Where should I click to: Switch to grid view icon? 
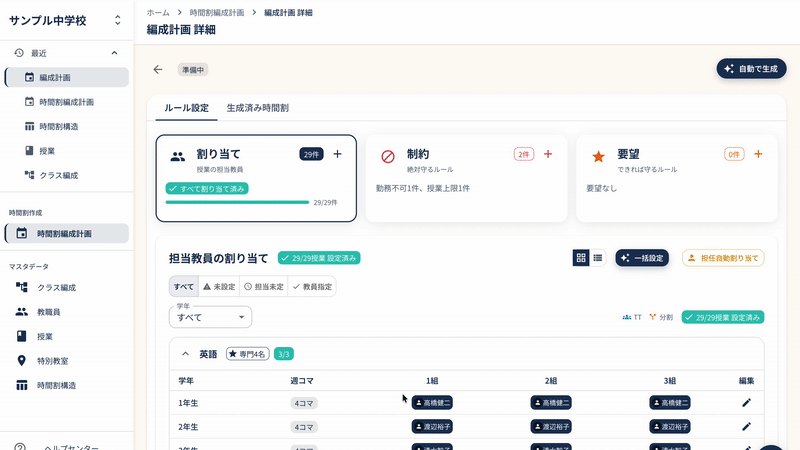point(581,258)
